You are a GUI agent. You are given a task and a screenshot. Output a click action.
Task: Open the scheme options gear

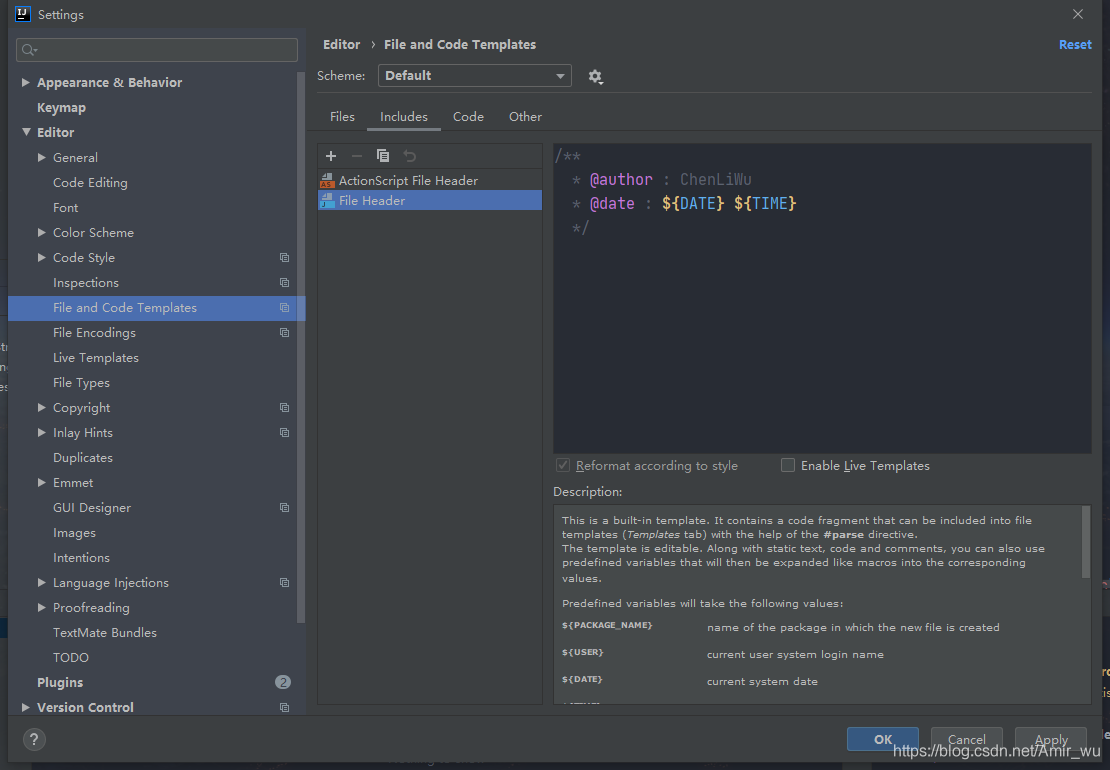(x=595, y=76)
